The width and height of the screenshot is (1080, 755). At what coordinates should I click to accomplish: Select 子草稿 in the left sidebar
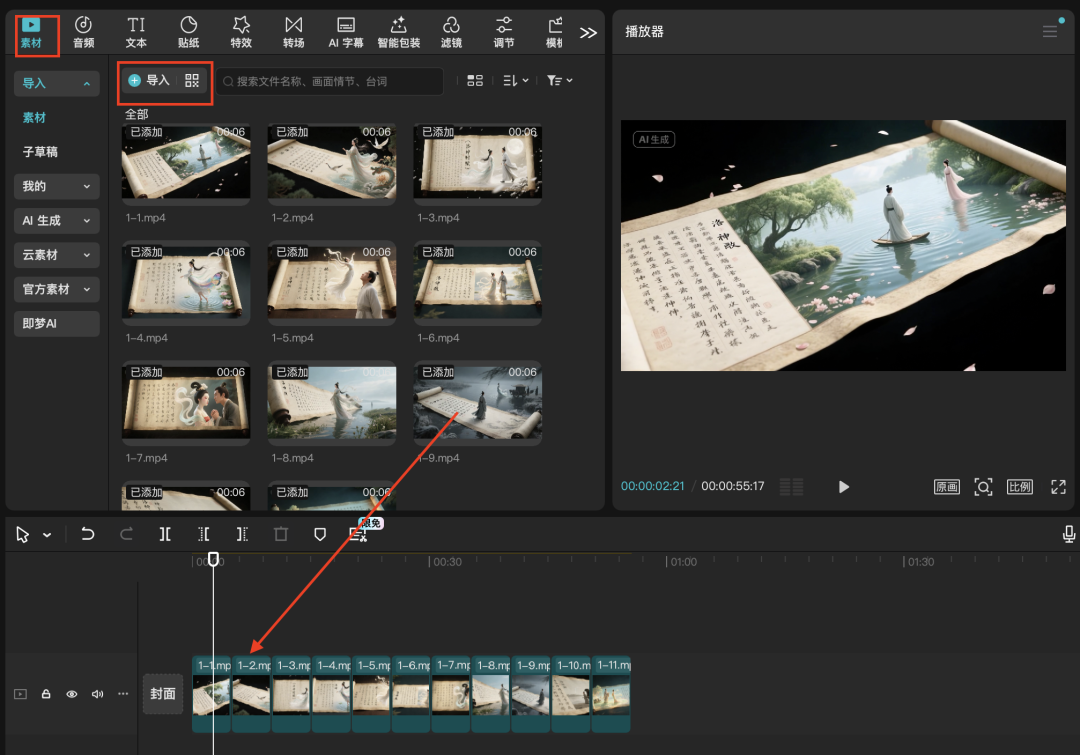point(41,152)
